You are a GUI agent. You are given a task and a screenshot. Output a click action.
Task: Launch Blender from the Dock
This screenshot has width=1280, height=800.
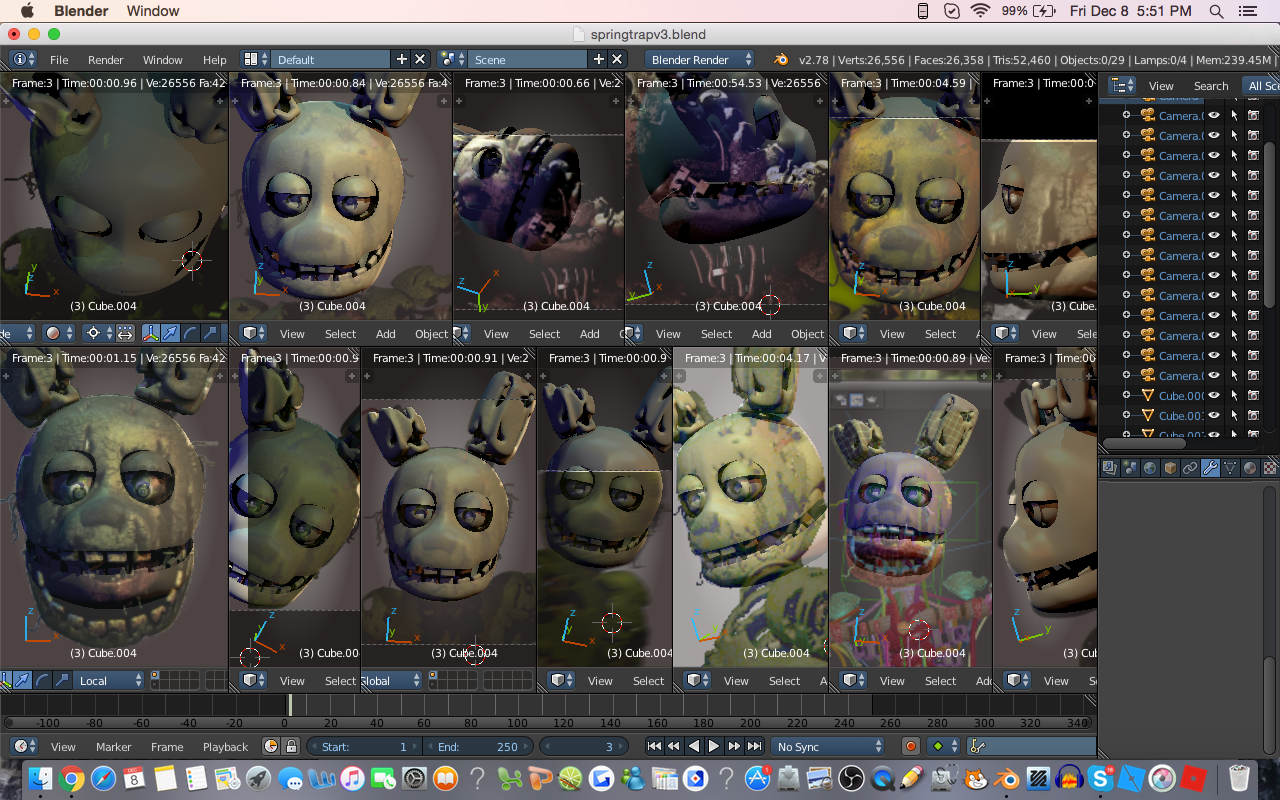1007,777
